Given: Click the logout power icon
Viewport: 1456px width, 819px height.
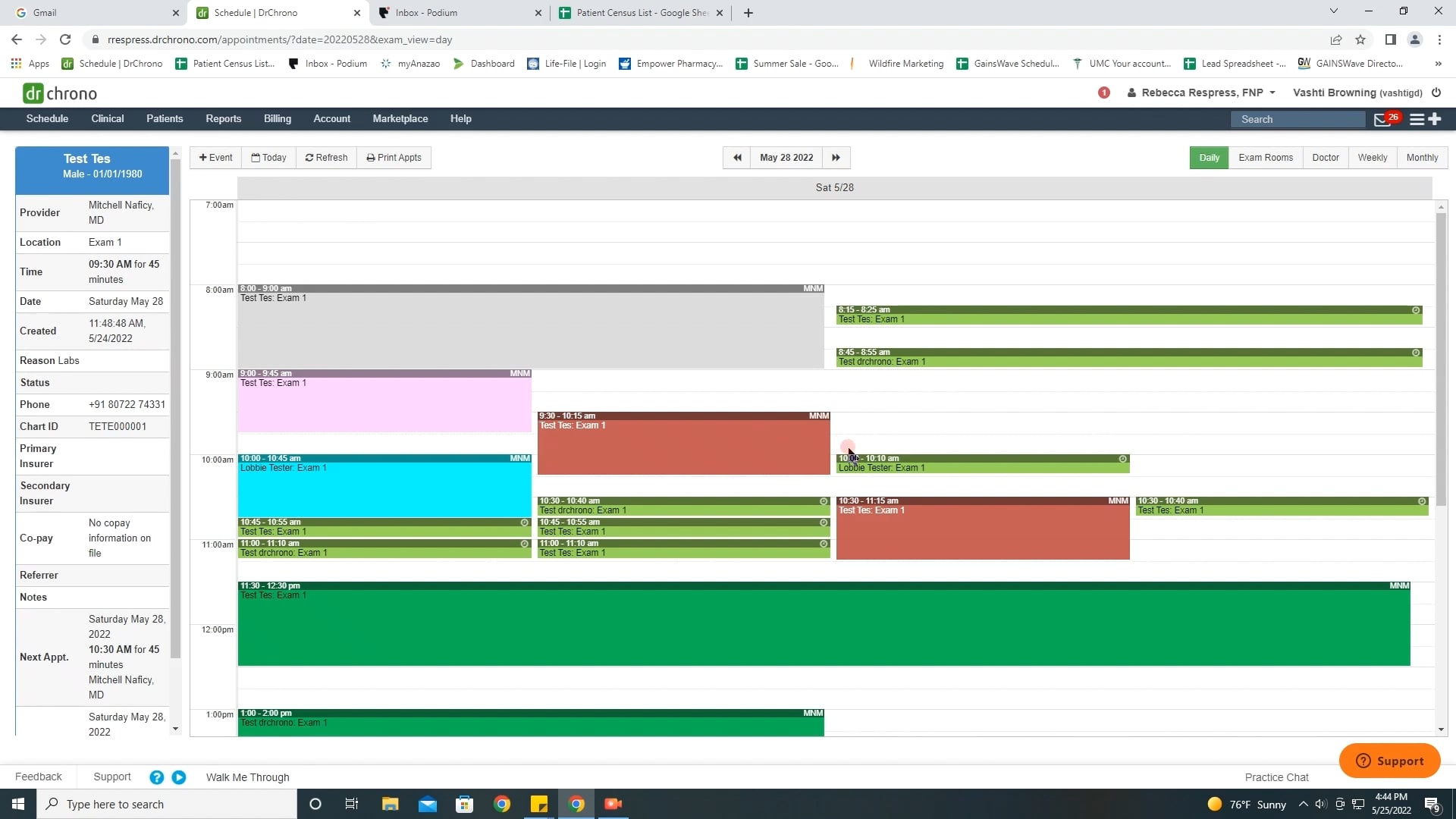Looking at the screenshot, I should [x=1436, y=93].
